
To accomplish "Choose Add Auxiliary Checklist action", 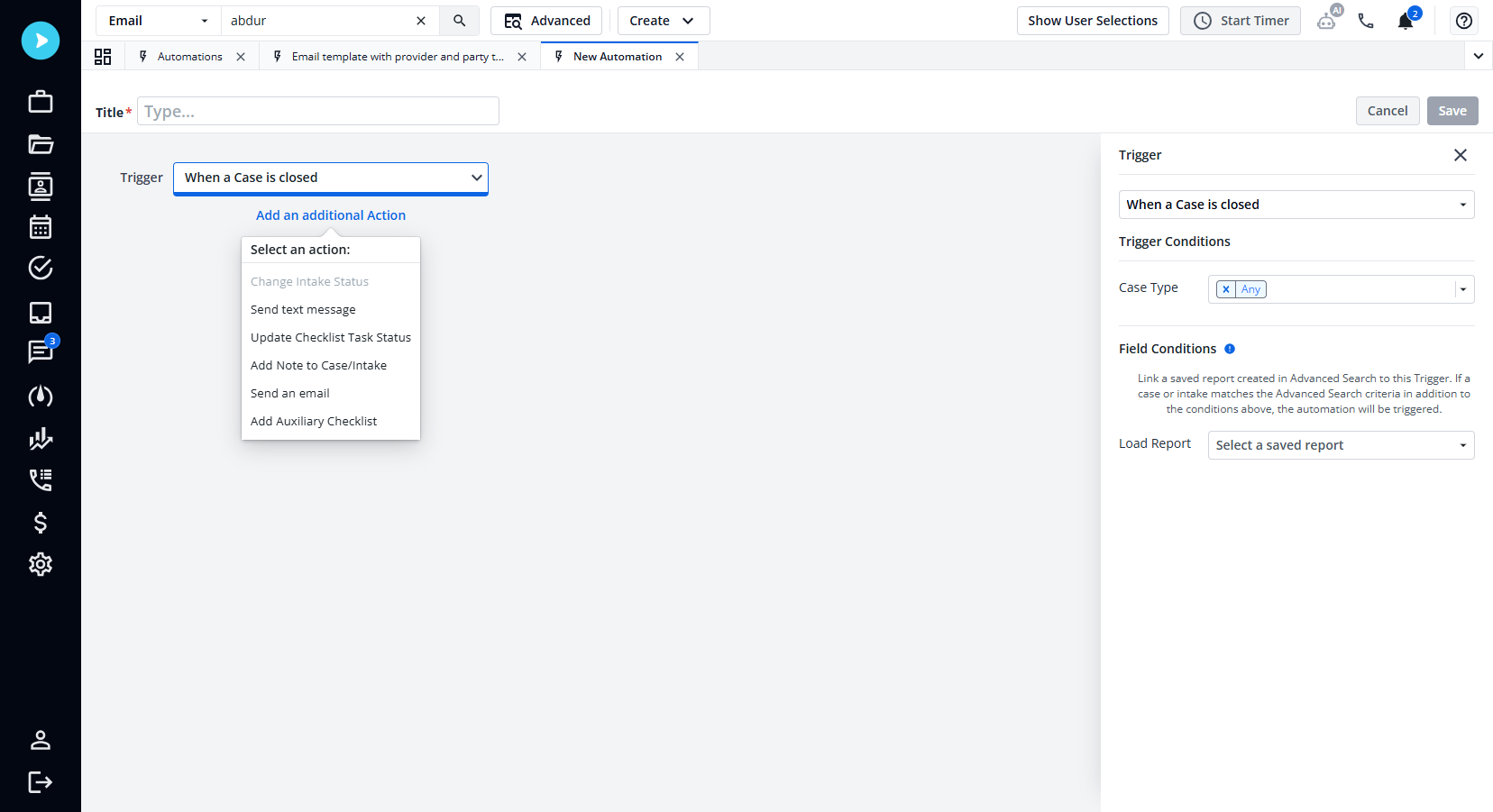I will coord(314,421).
